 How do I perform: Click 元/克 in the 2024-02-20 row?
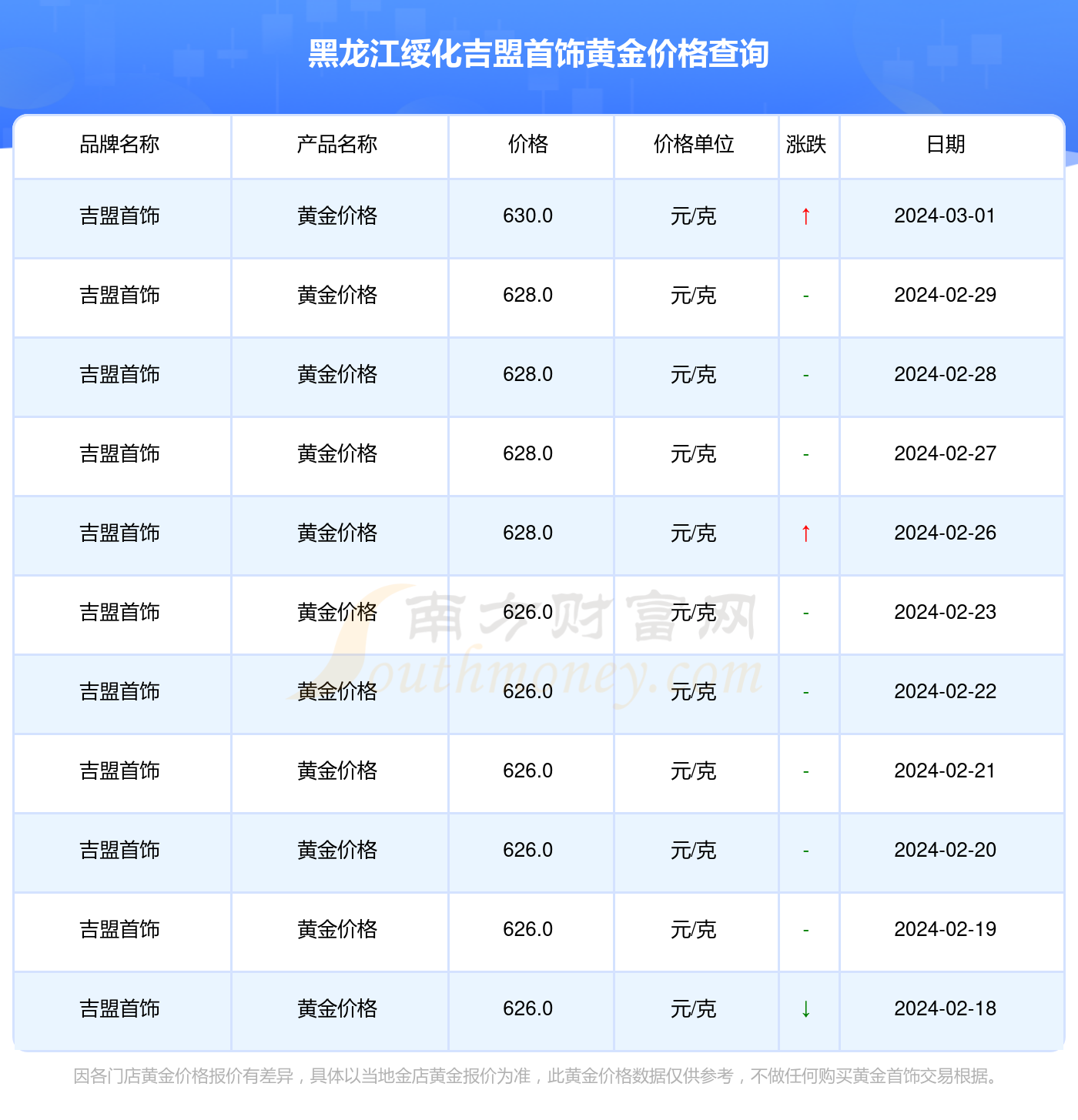tap(694, 851)
